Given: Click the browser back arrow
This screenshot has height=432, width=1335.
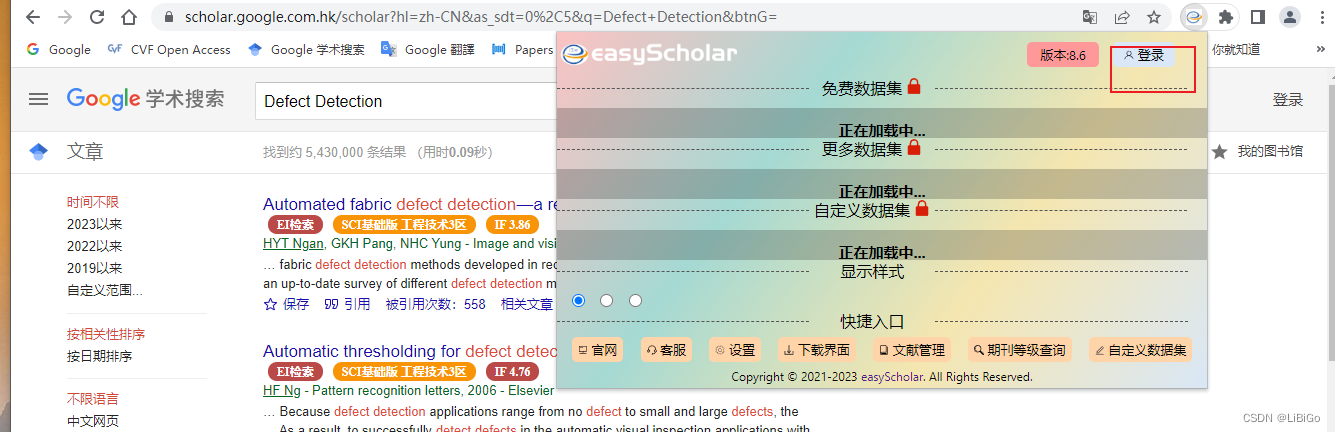Looking at the screenshot, I should pyautogui.click(x=31, y=17).
